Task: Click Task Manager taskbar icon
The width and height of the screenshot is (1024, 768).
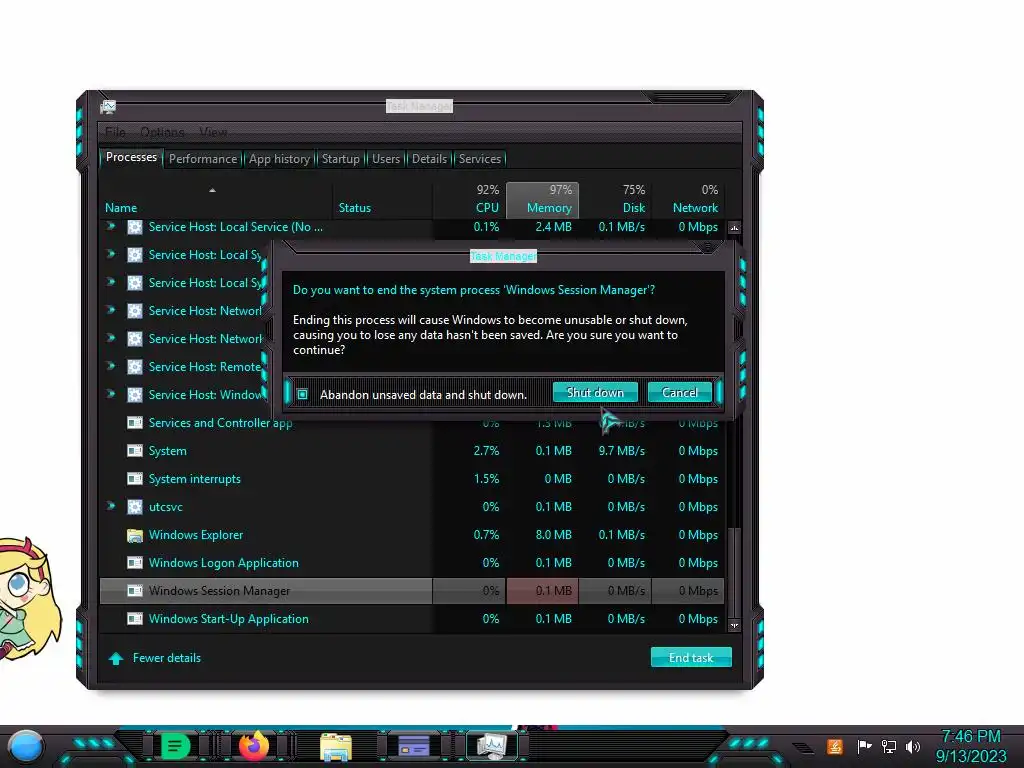Action: (x=492, y=745)
